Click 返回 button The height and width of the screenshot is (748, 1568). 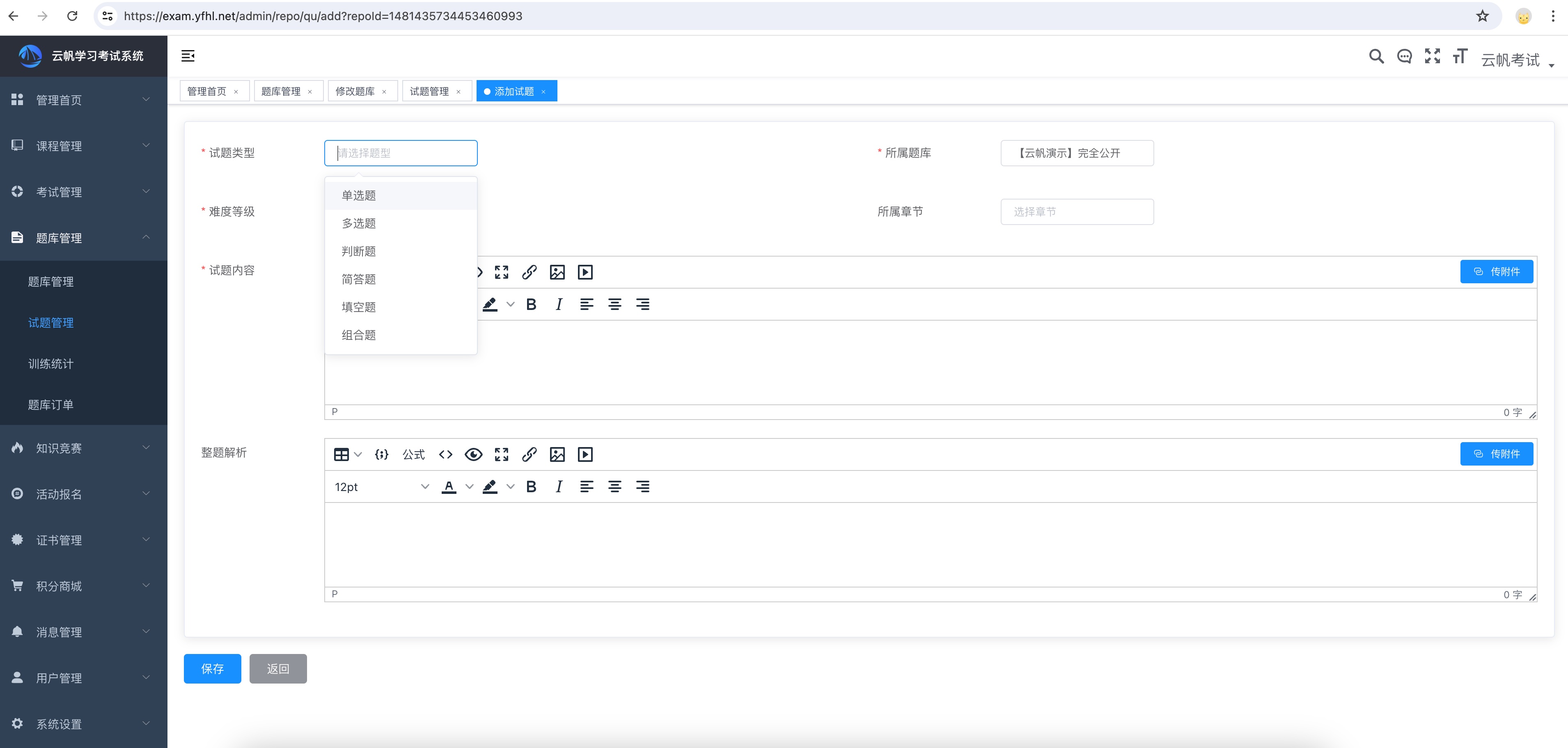(x=278, y=669)
